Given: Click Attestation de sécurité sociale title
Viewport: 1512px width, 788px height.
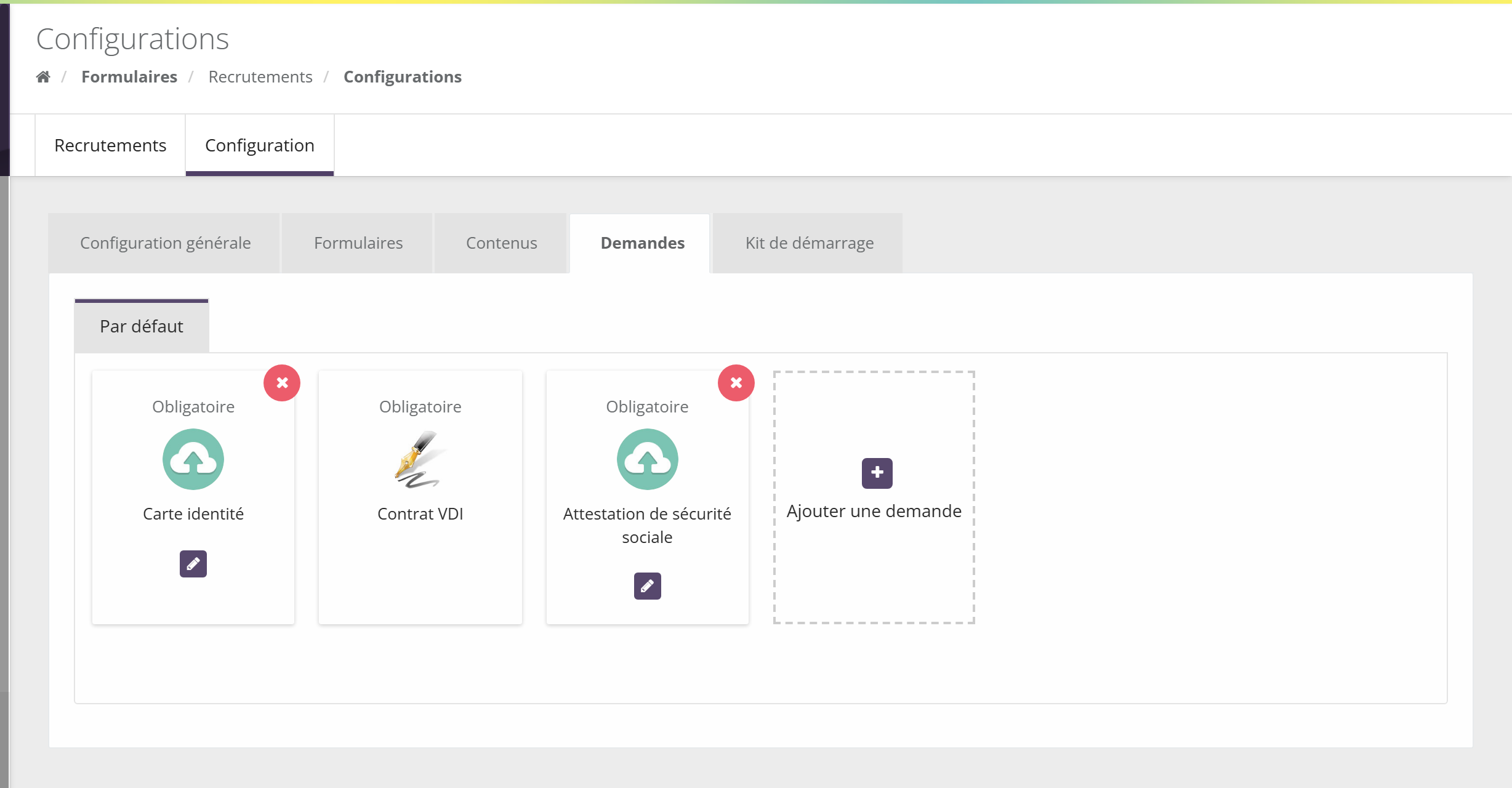Looking at the screenshot, I should click(x=648, y=525).
